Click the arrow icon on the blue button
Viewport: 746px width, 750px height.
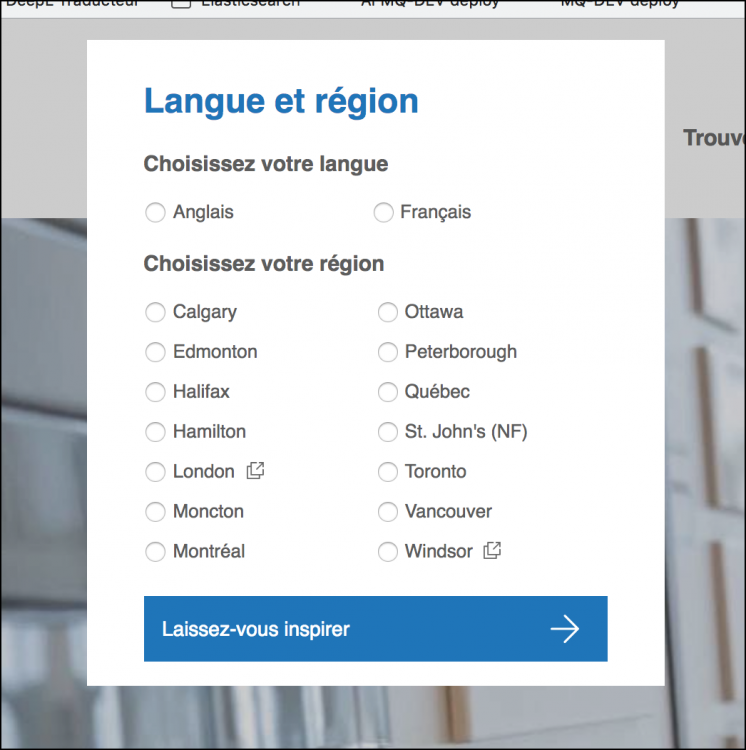coord(565,629)
